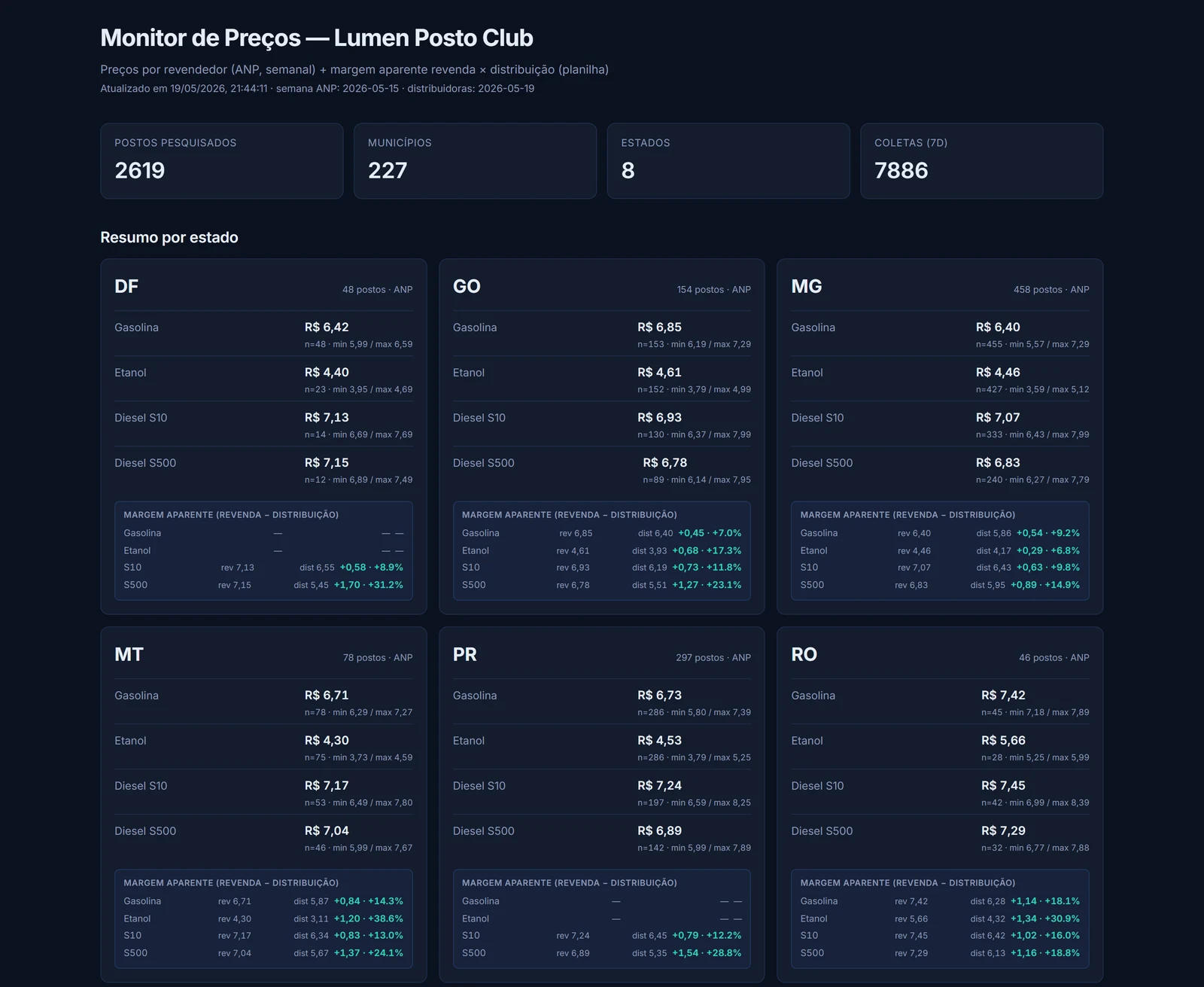
Task: Click the 78 postos · ANP label
Action: pos(378,657)
